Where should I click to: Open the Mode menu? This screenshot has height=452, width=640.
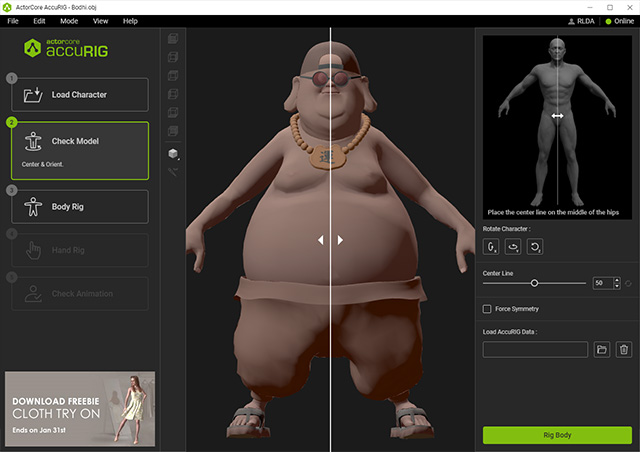69,20
